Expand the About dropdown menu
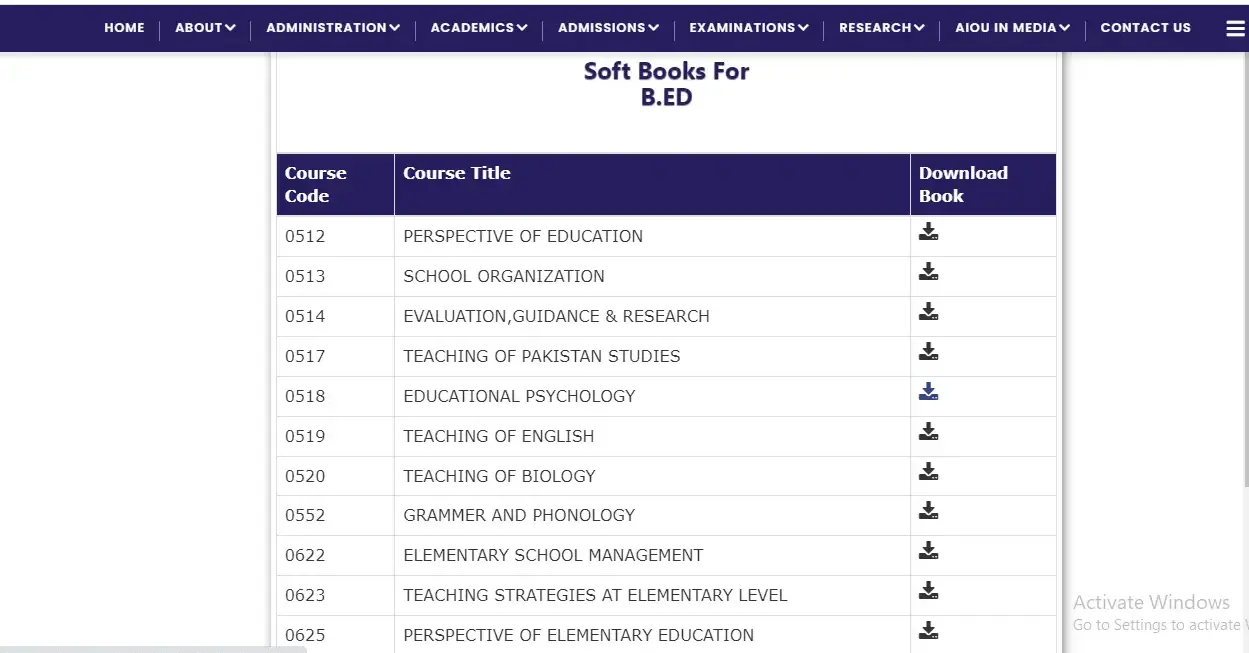Viewport: 1249px width, 653px height. (x=205, y=28)
